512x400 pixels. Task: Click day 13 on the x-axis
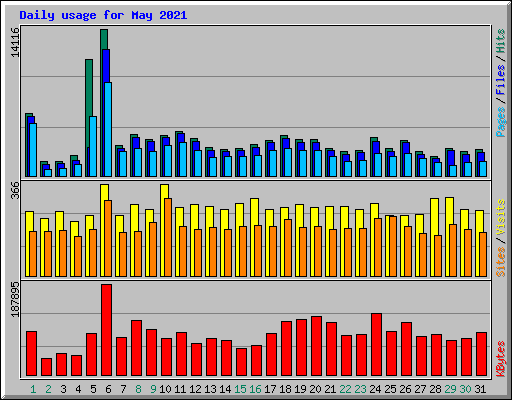[x=210, y=389]
